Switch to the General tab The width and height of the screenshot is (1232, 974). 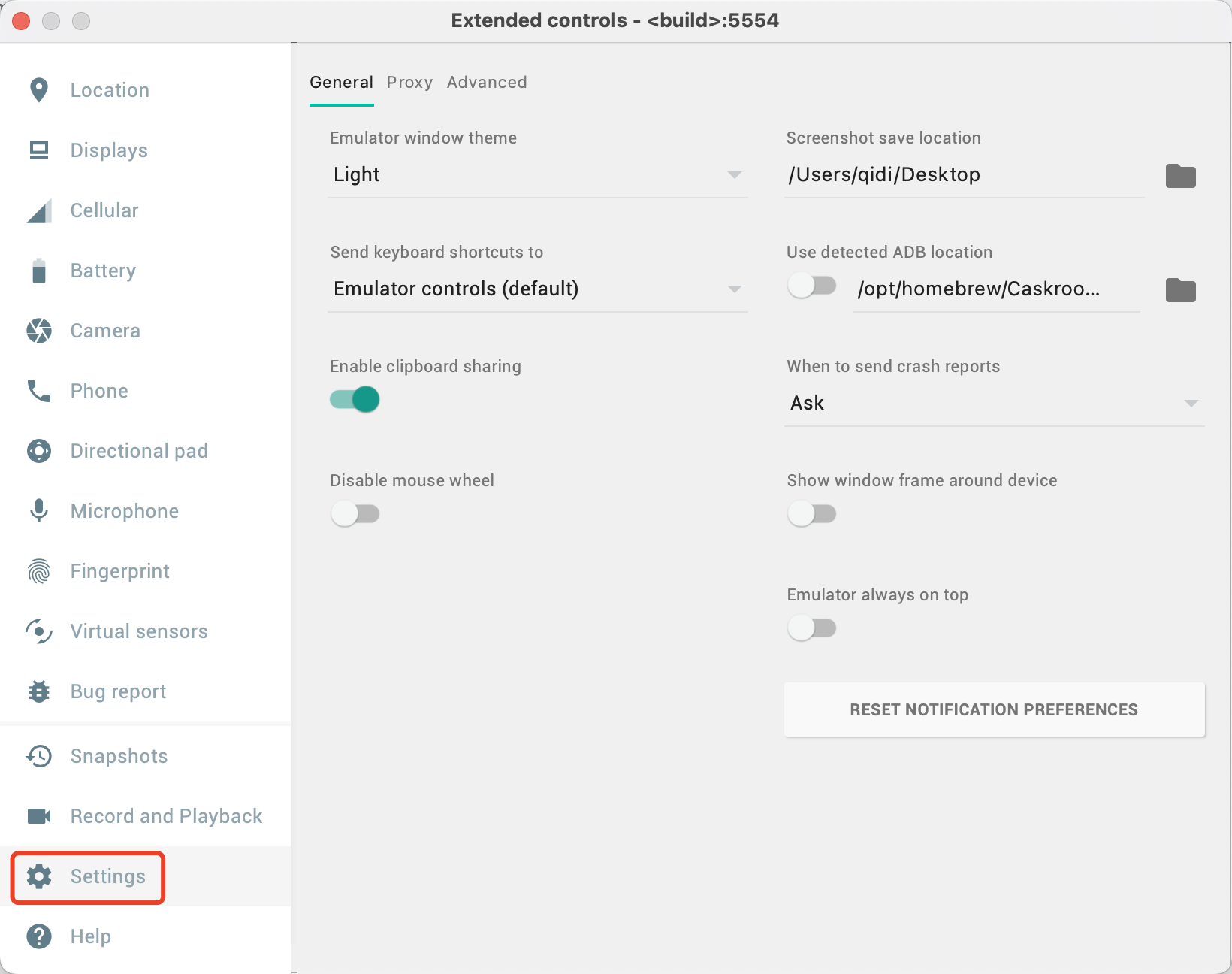(342, 83)
